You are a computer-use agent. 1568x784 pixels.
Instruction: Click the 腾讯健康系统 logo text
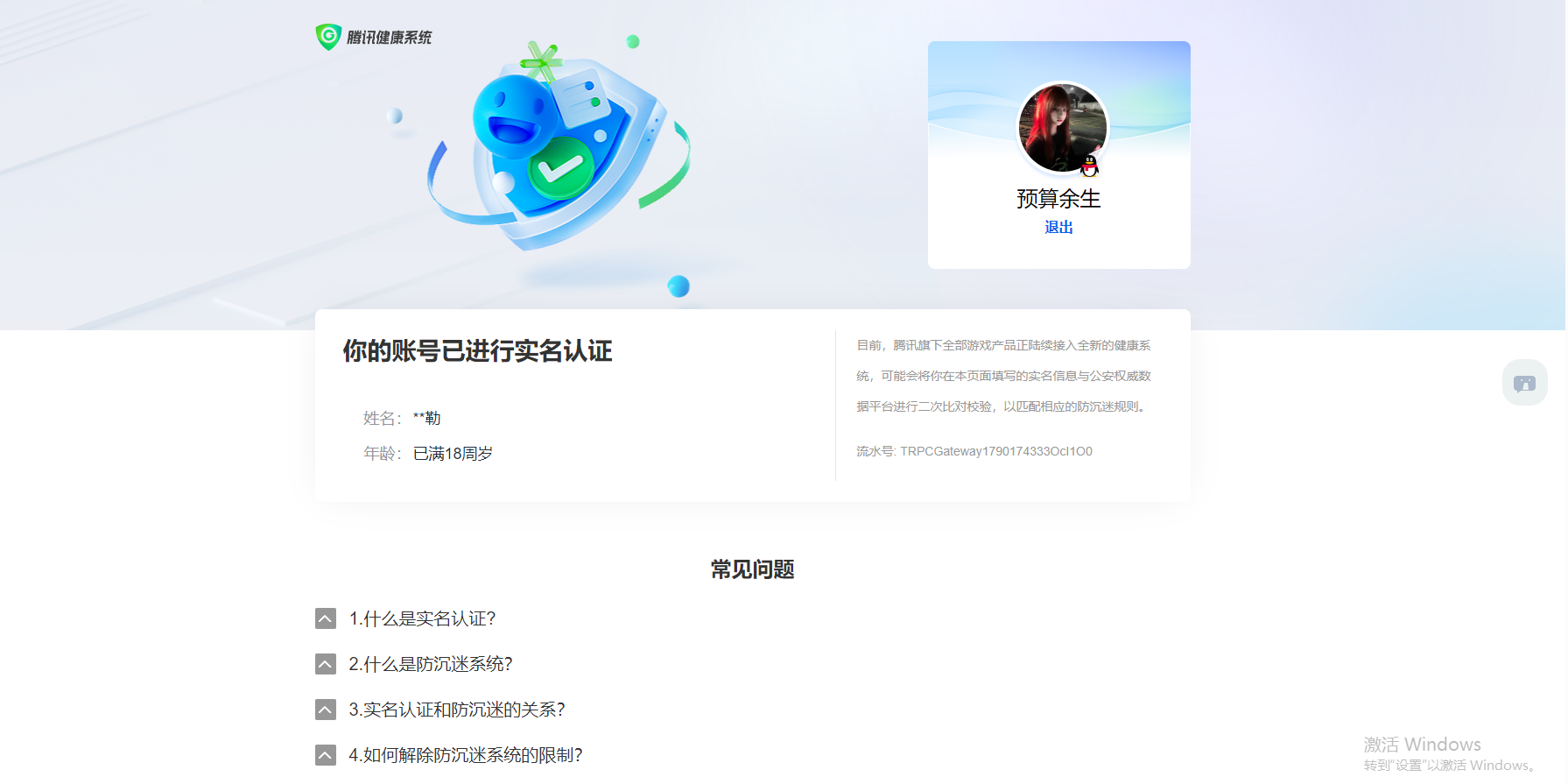click(390, 38)
